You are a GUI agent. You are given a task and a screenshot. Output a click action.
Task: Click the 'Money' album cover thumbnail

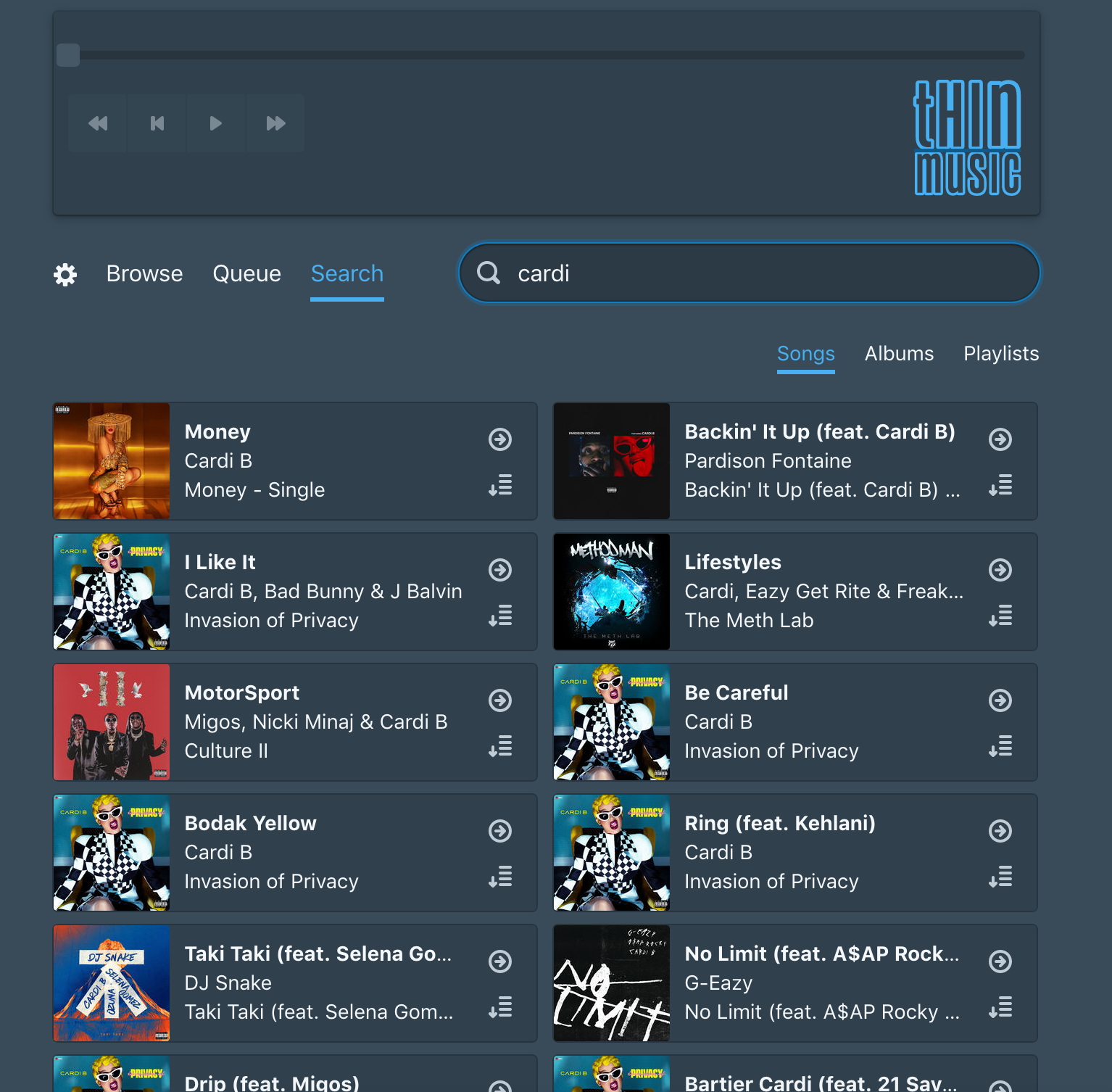(x=112, y=461)
